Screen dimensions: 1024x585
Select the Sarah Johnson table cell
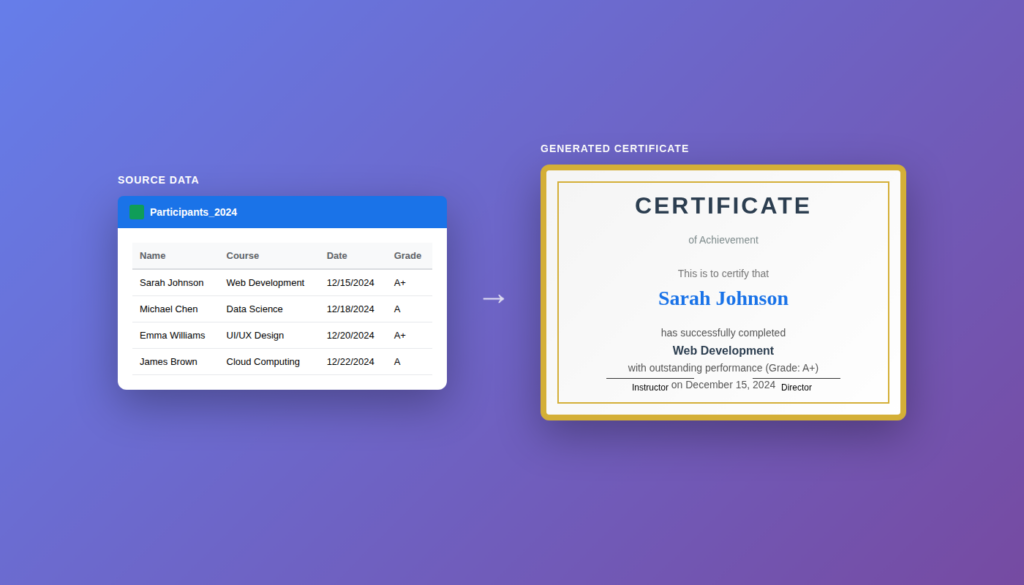(x=171, y=283)
